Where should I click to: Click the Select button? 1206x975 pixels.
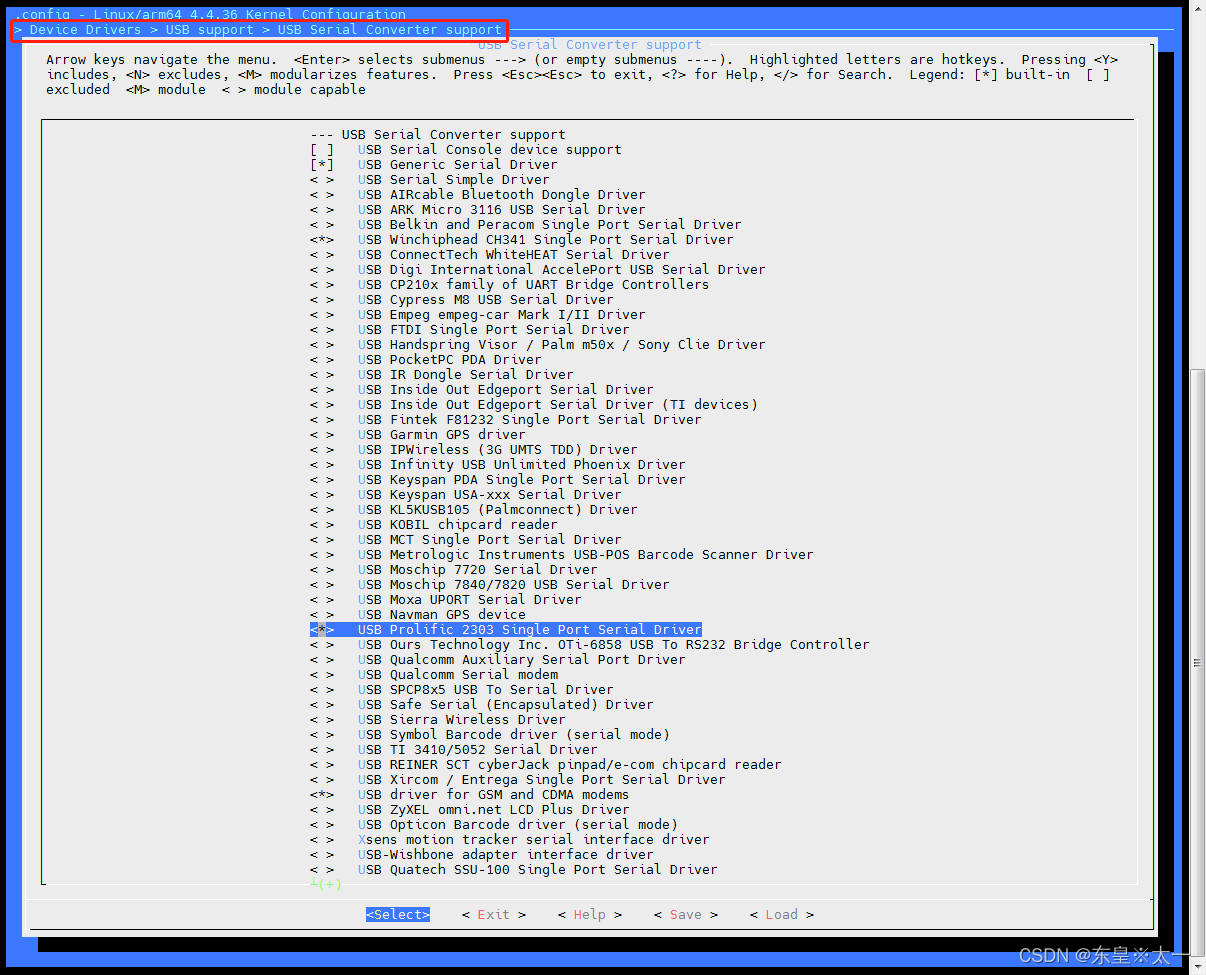coord(397,915)
